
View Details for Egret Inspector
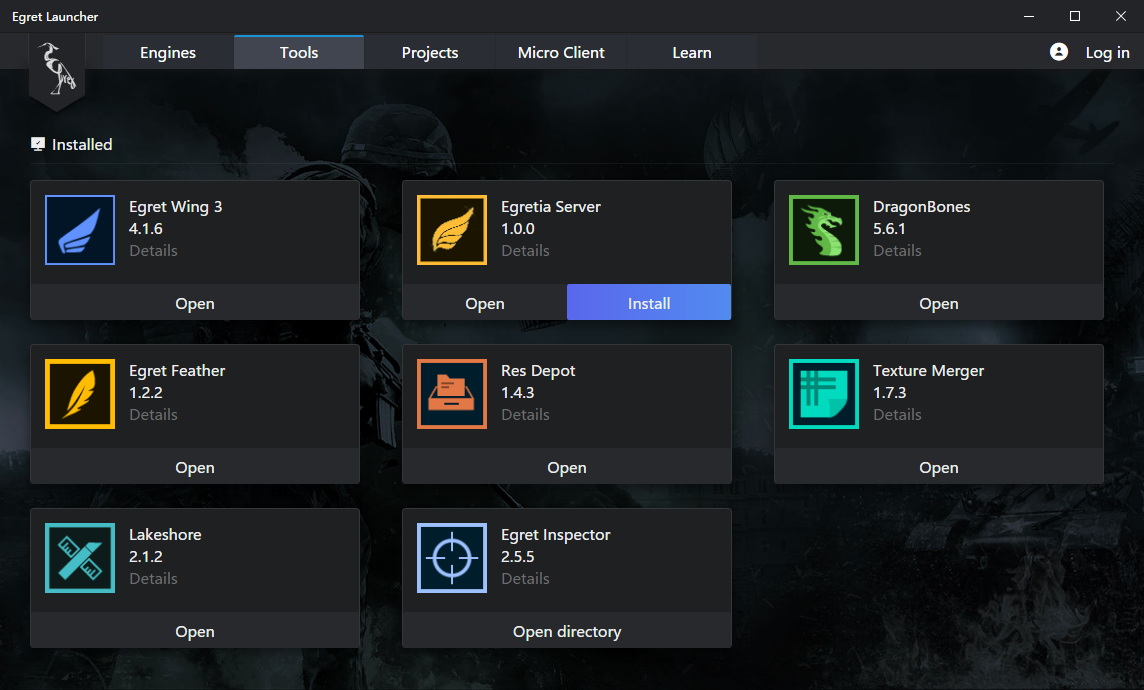(x=525, y=578)
